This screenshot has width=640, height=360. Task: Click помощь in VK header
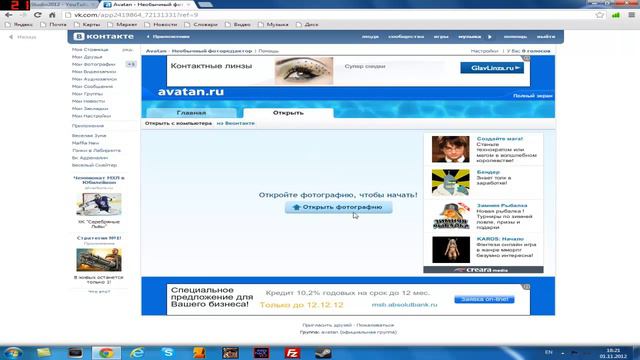[515, 37]
